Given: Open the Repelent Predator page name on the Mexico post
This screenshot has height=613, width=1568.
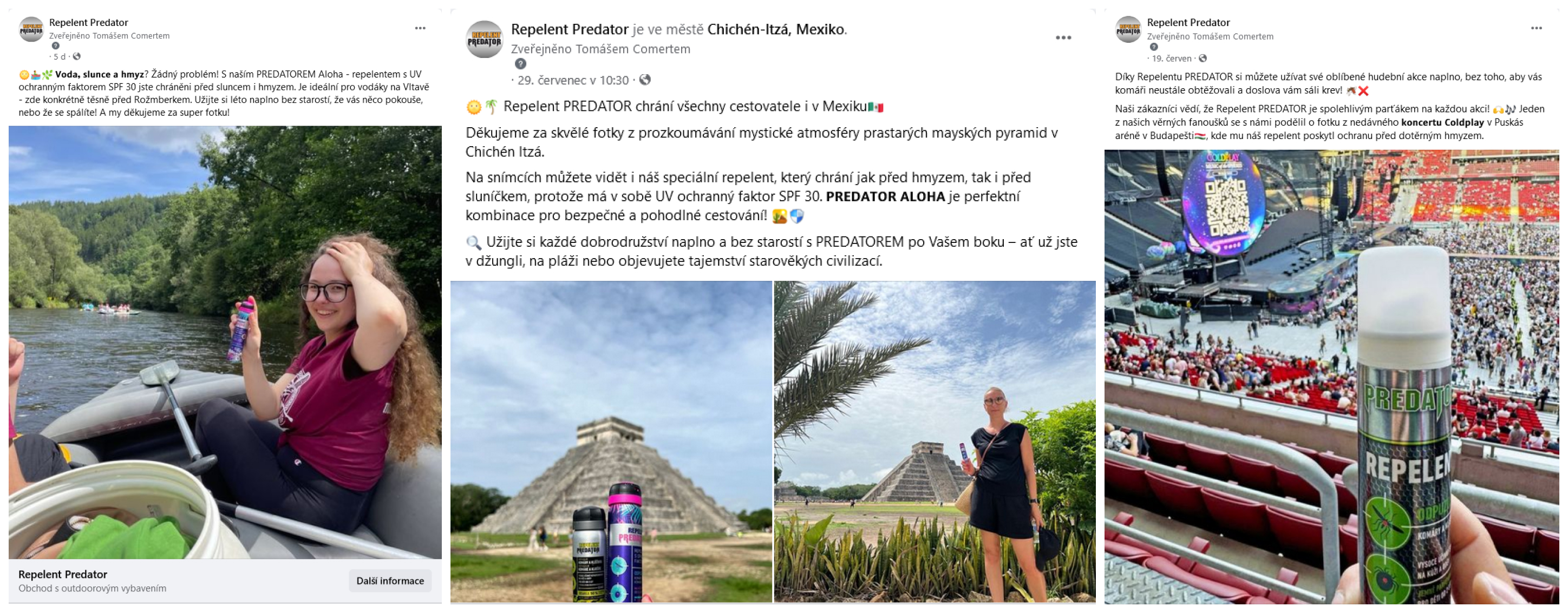Looking at the screenshot, I should (569, 29).
